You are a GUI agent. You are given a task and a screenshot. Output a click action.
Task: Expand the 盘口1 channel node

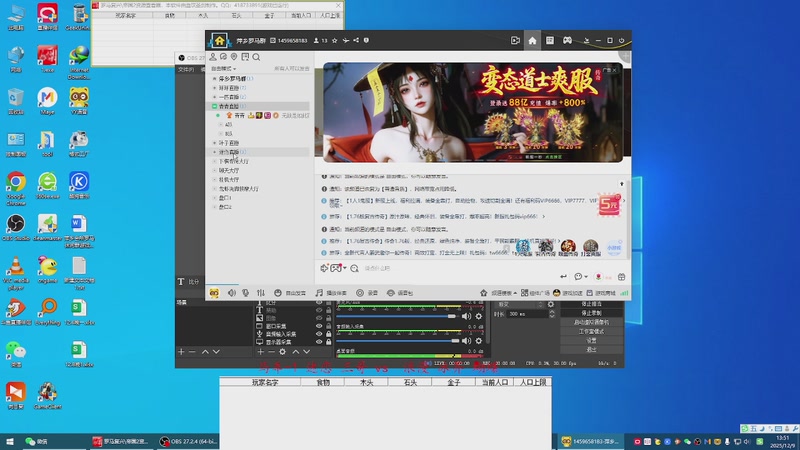pyautogui.click(x=214, y=198)
